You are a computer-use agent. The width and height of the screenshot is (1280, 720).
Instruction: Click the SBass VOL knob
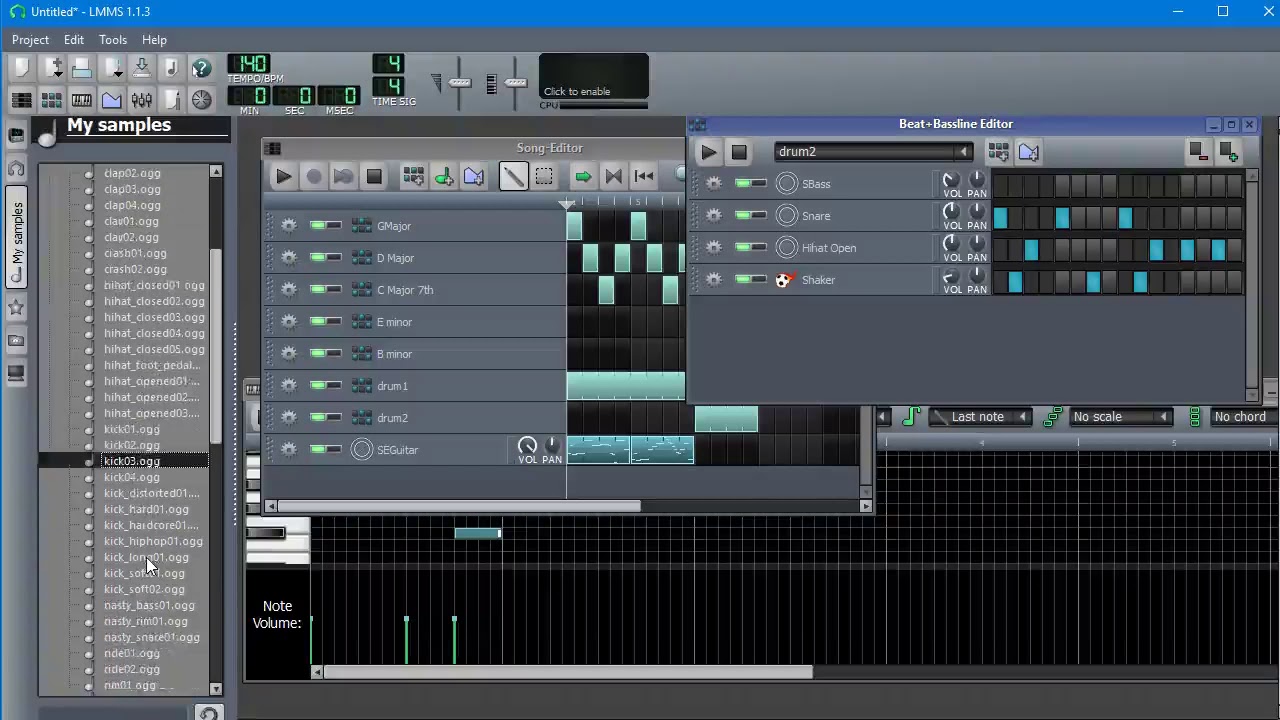[x=951, y=181]
